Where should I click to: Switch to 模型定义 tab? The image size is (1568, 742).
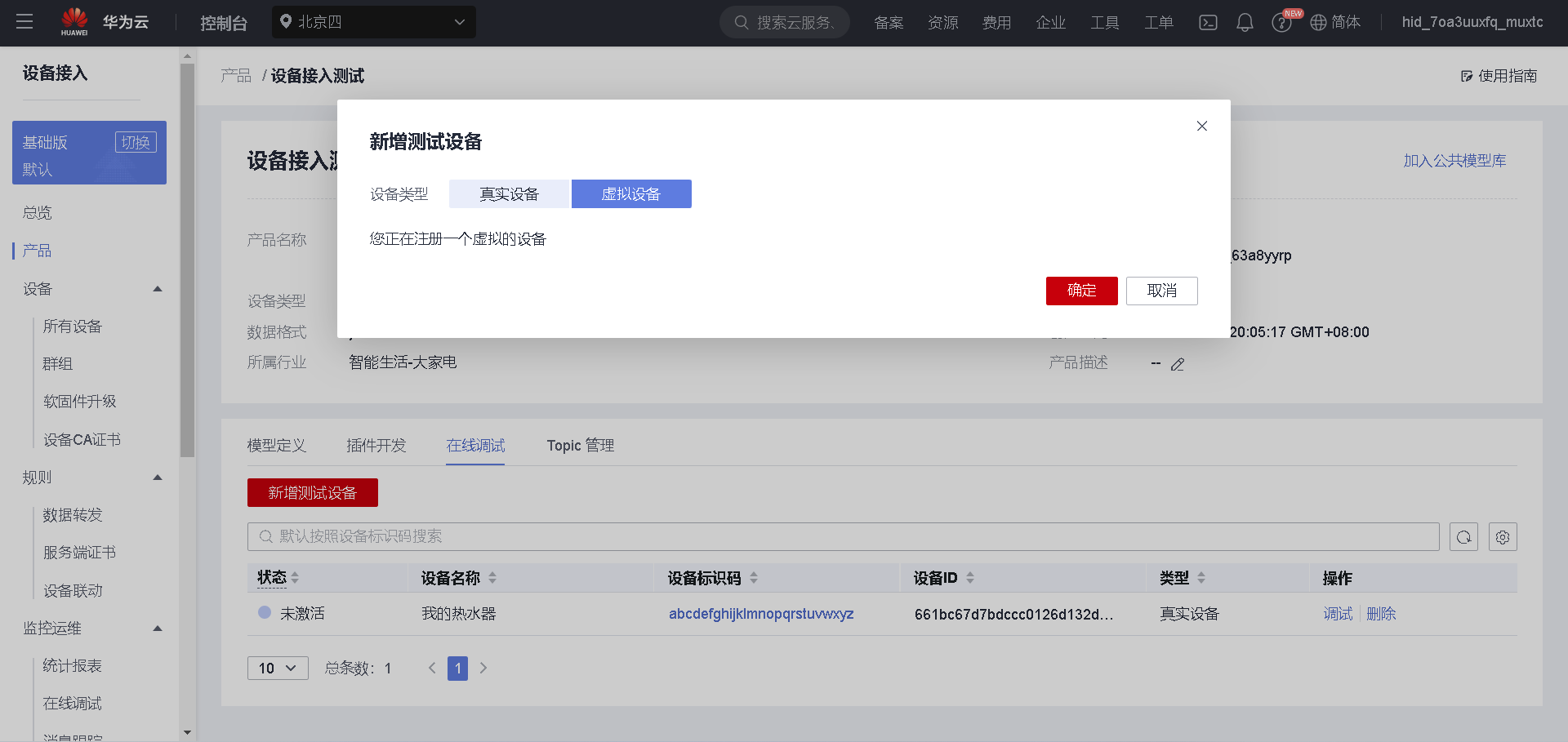coord(277,446)
